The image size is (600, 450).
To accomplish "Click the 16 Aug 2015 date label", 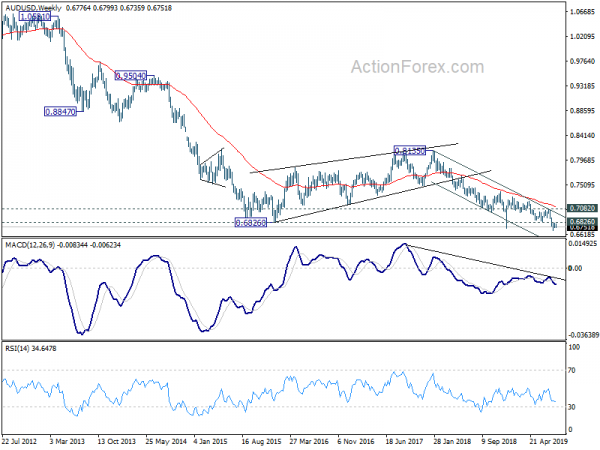I will [x=261, y=441].
